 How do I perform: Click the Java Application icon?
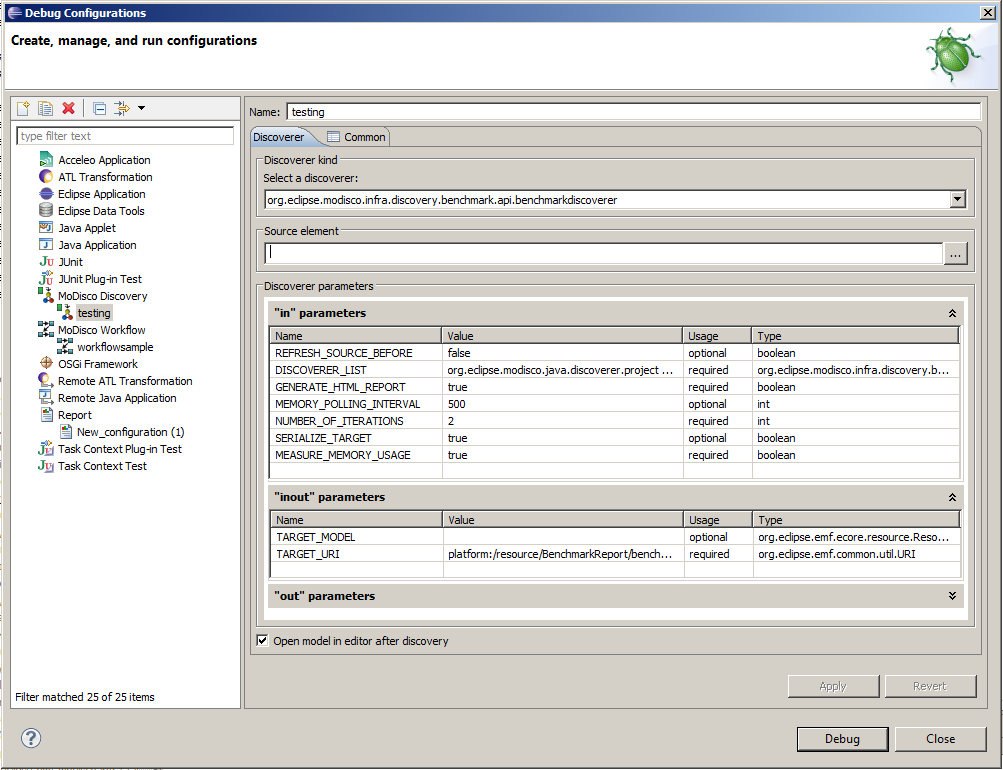(46, 244)
